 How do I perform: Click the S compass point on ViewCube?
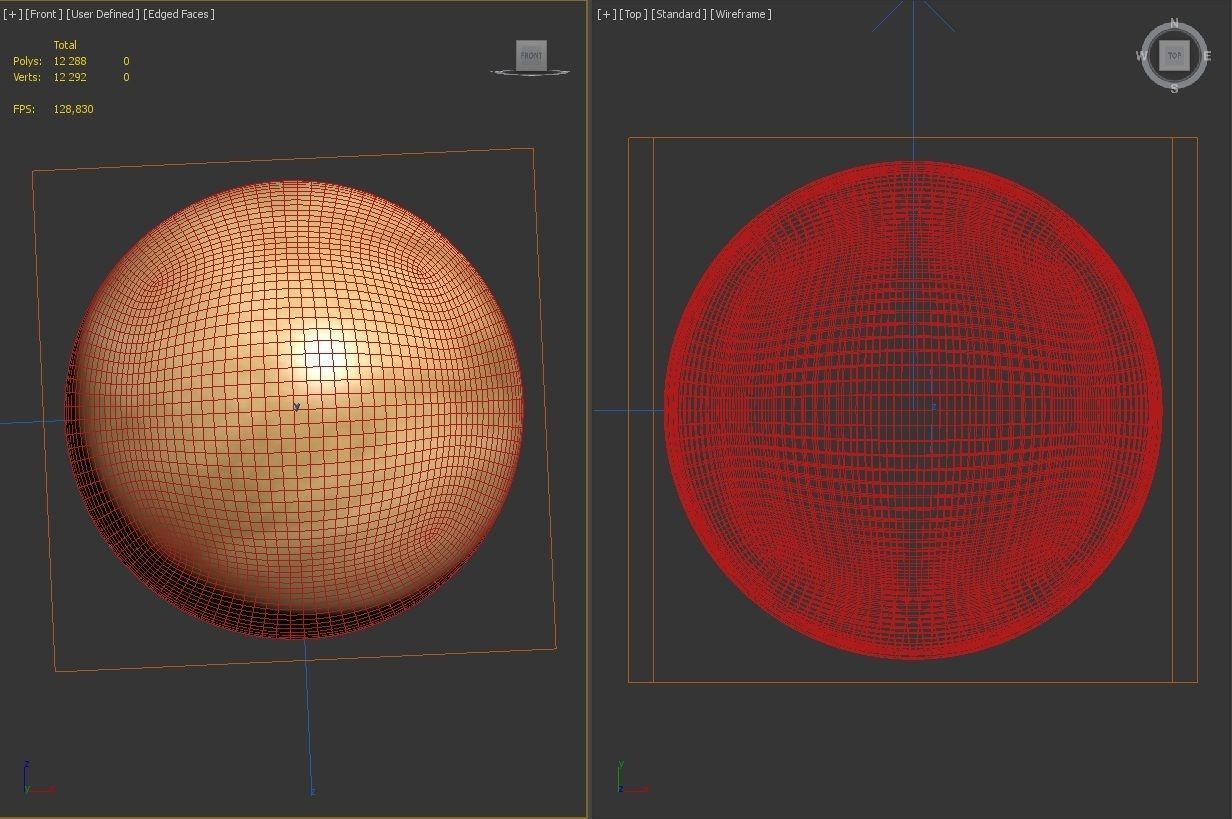pyautogui.click(x=1174, y=89)
